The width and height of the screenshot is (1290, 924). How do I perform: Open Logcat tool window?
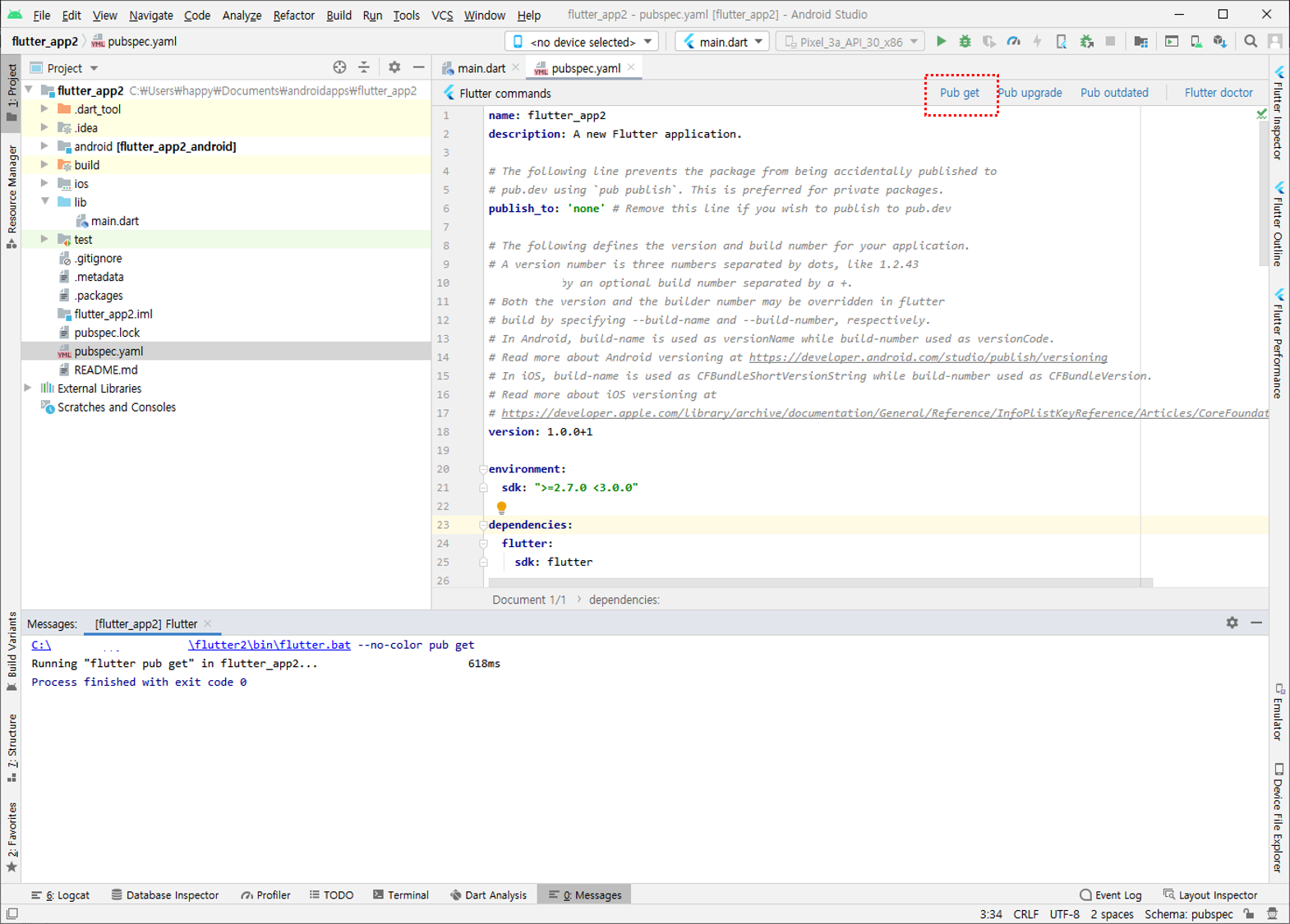click(x=61, y=895)
